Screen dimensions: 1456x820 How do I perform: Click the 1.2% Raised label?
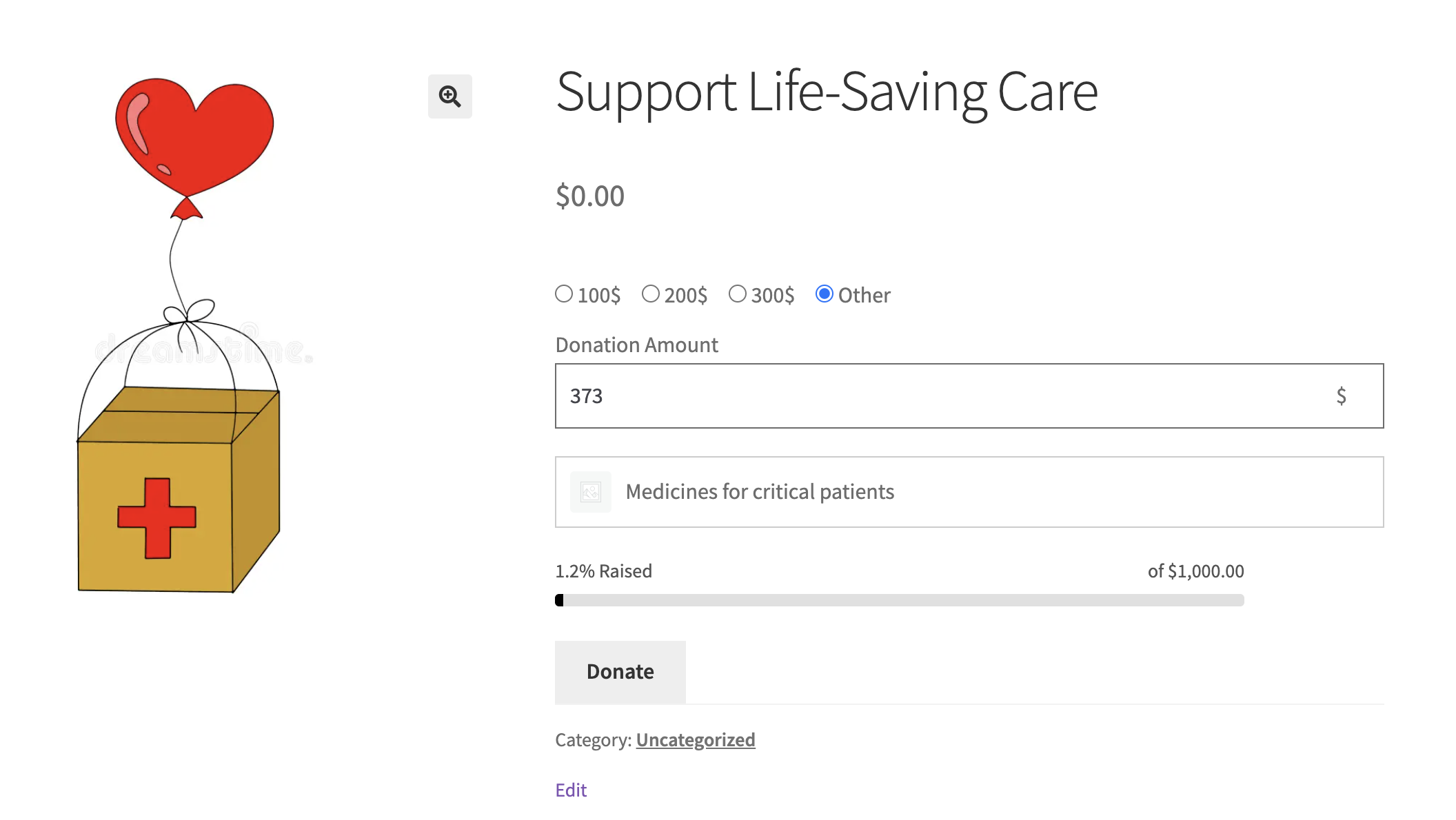click(603, 571)
